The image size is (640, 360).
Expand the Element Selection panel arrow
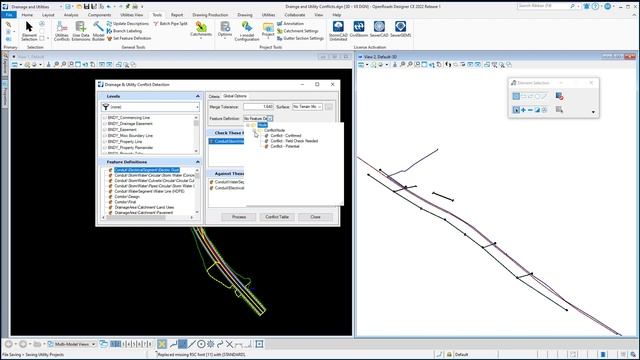click(x=593, y=112)
